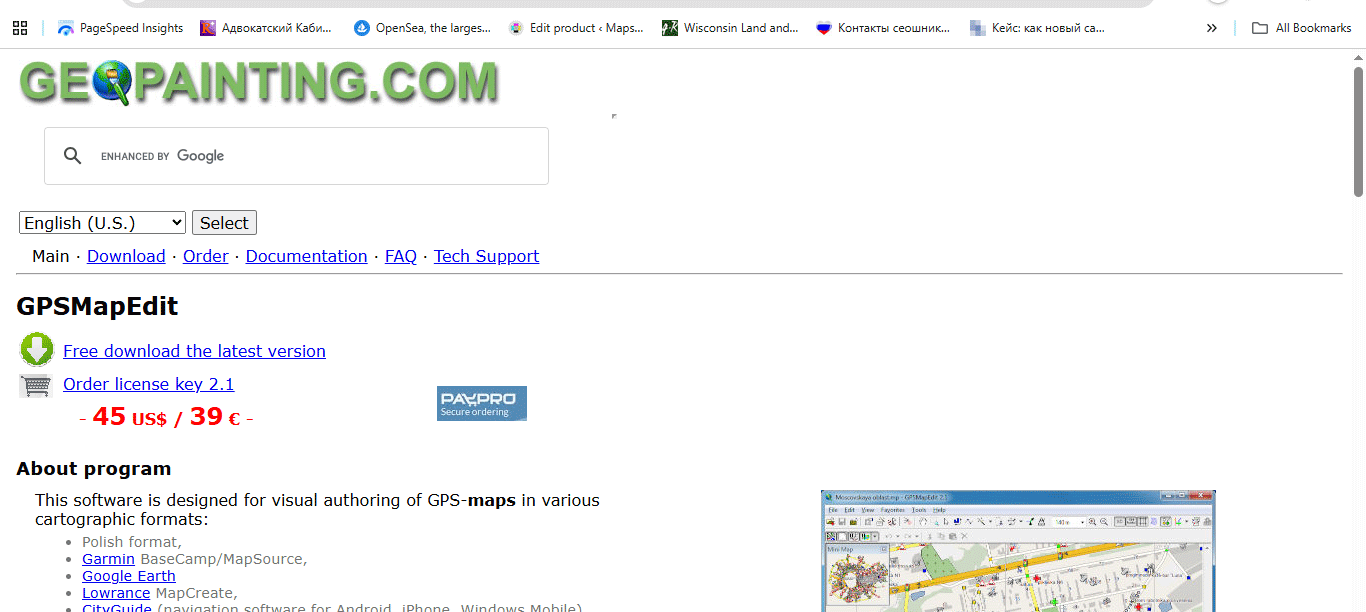Open the Free download latest version link
Viewport: 1366px width, 612px height.
tap(194, 351)
